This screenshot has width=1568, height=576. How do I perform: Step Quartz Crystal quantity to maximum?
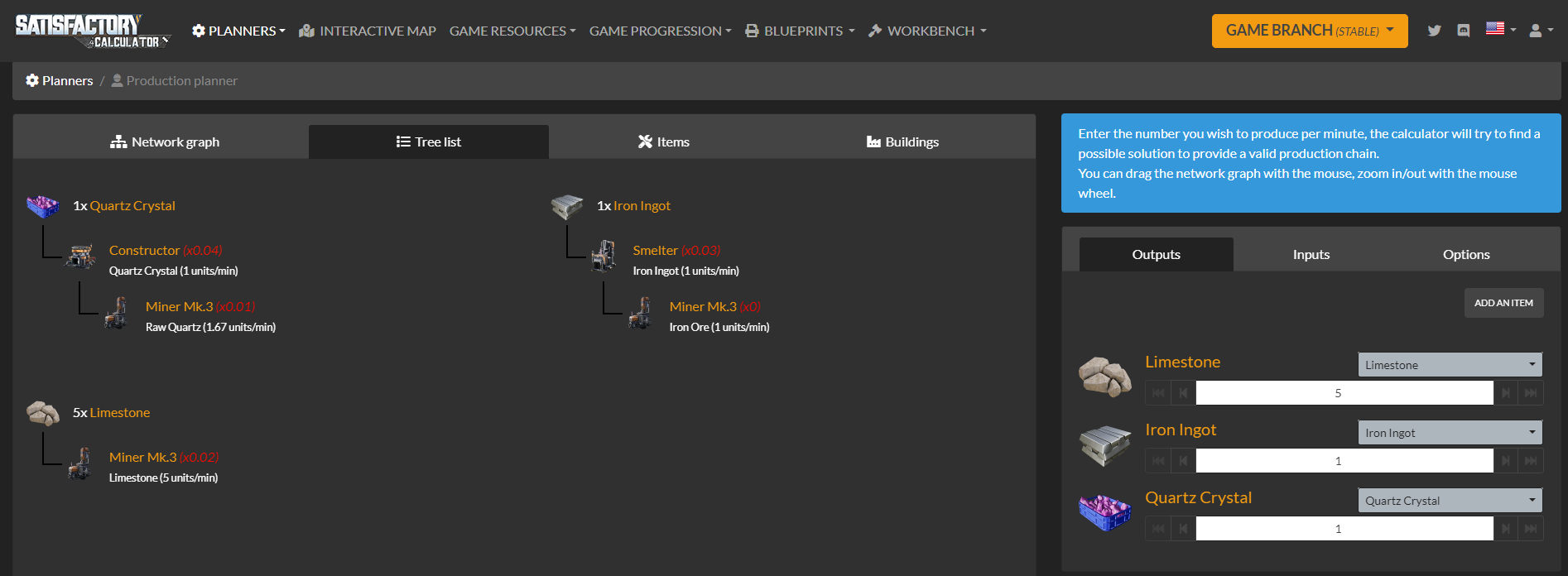coord(1531,529)
